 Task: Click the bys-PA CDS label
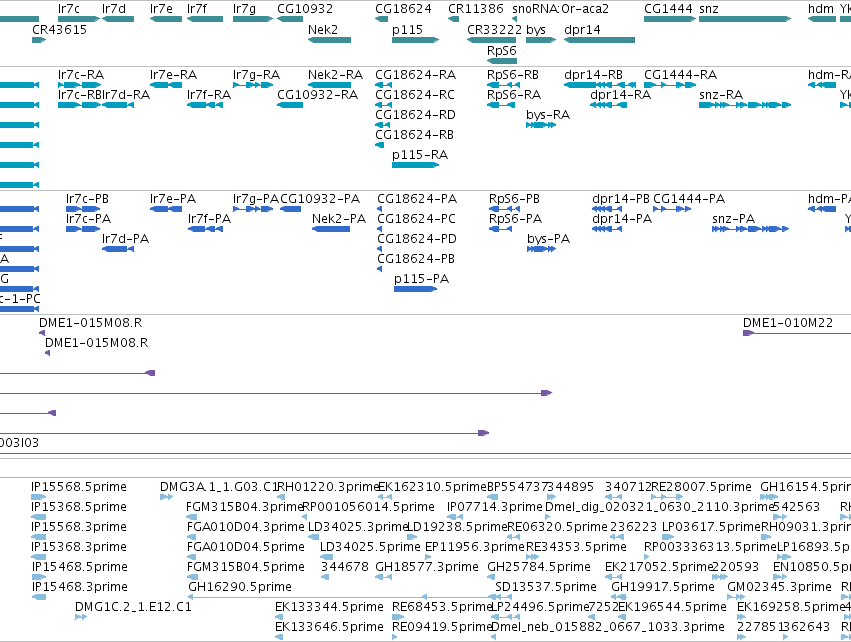(548, 239)
